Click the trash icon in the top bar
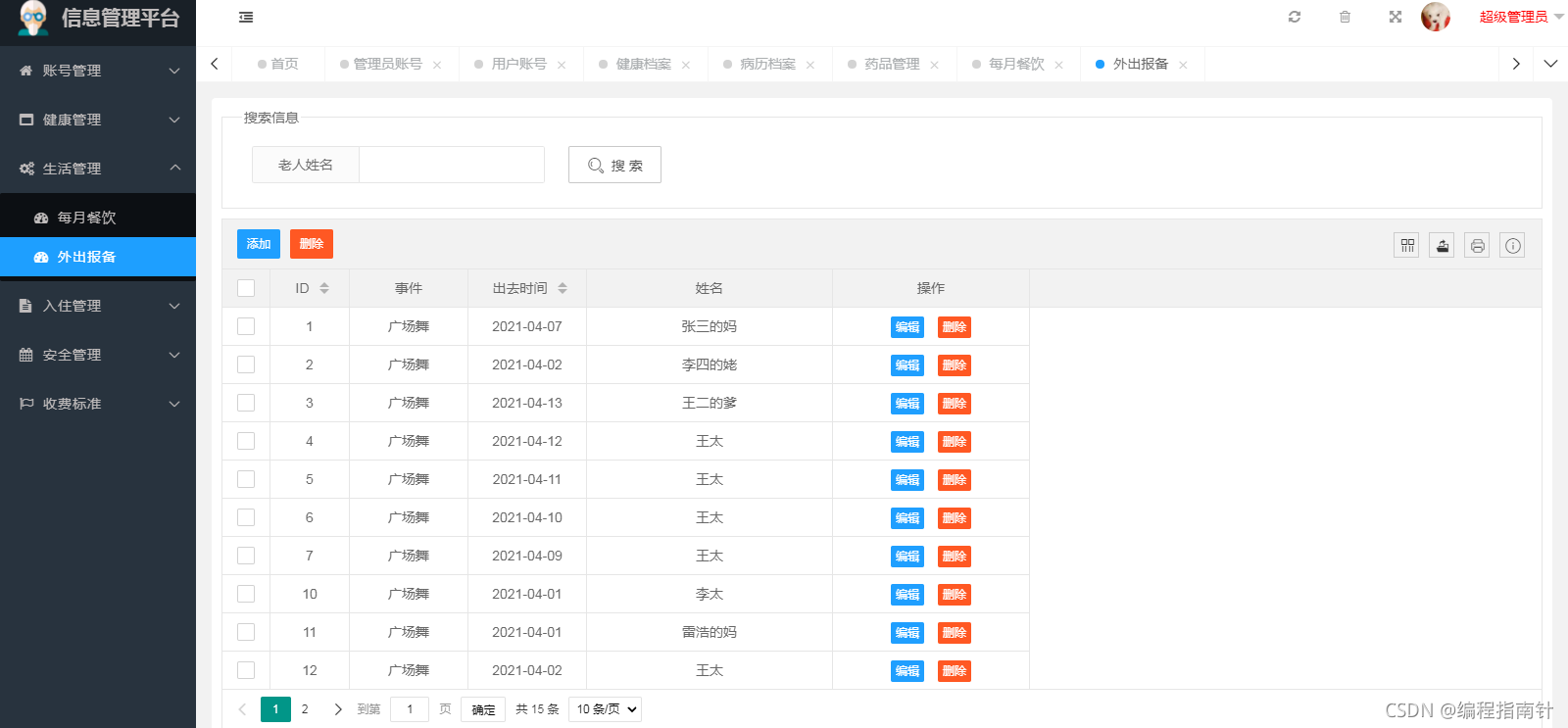 (1345, 17)
